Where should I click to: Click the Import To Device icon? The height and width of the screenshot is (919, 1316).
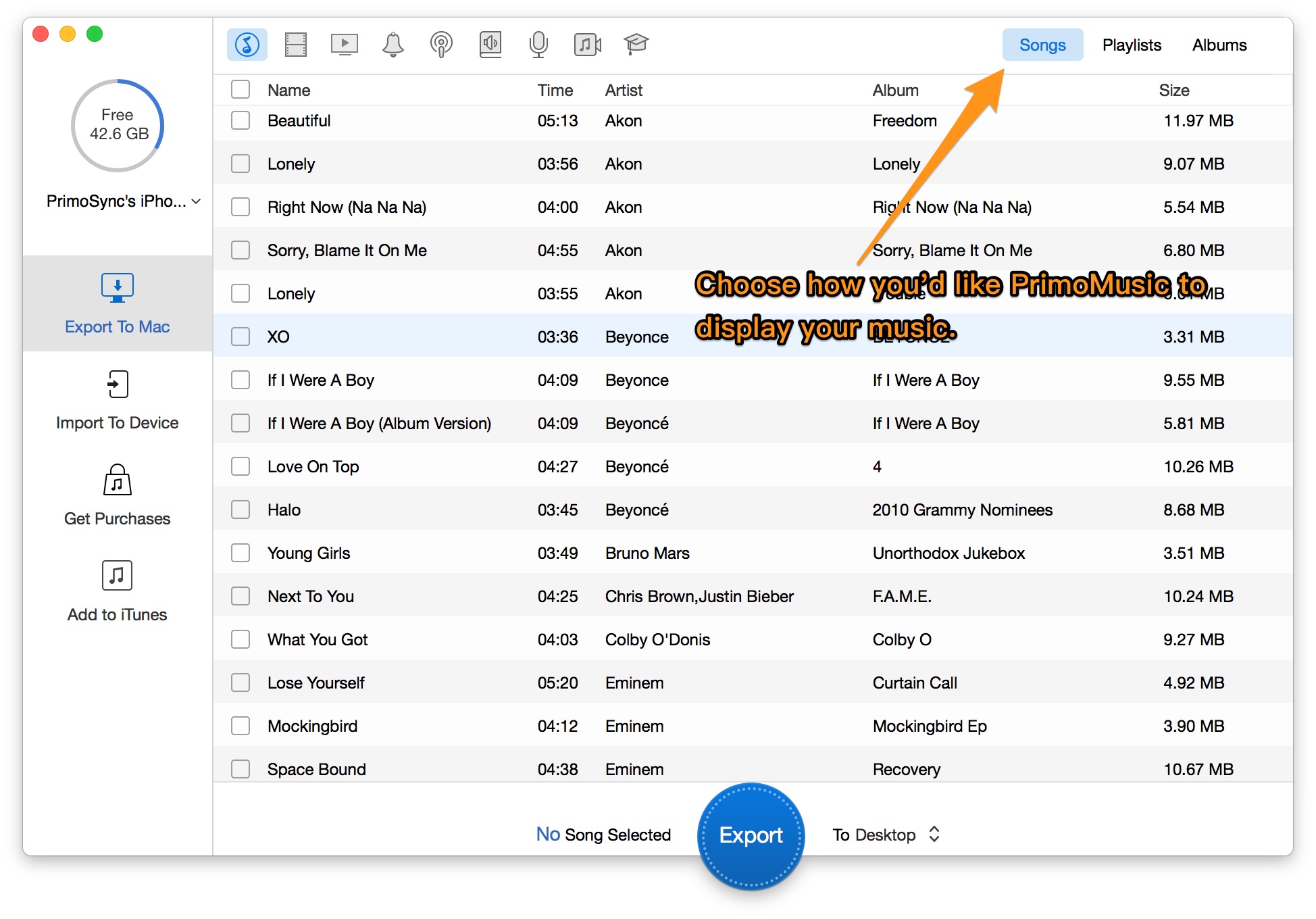click(x=118, y=384)
